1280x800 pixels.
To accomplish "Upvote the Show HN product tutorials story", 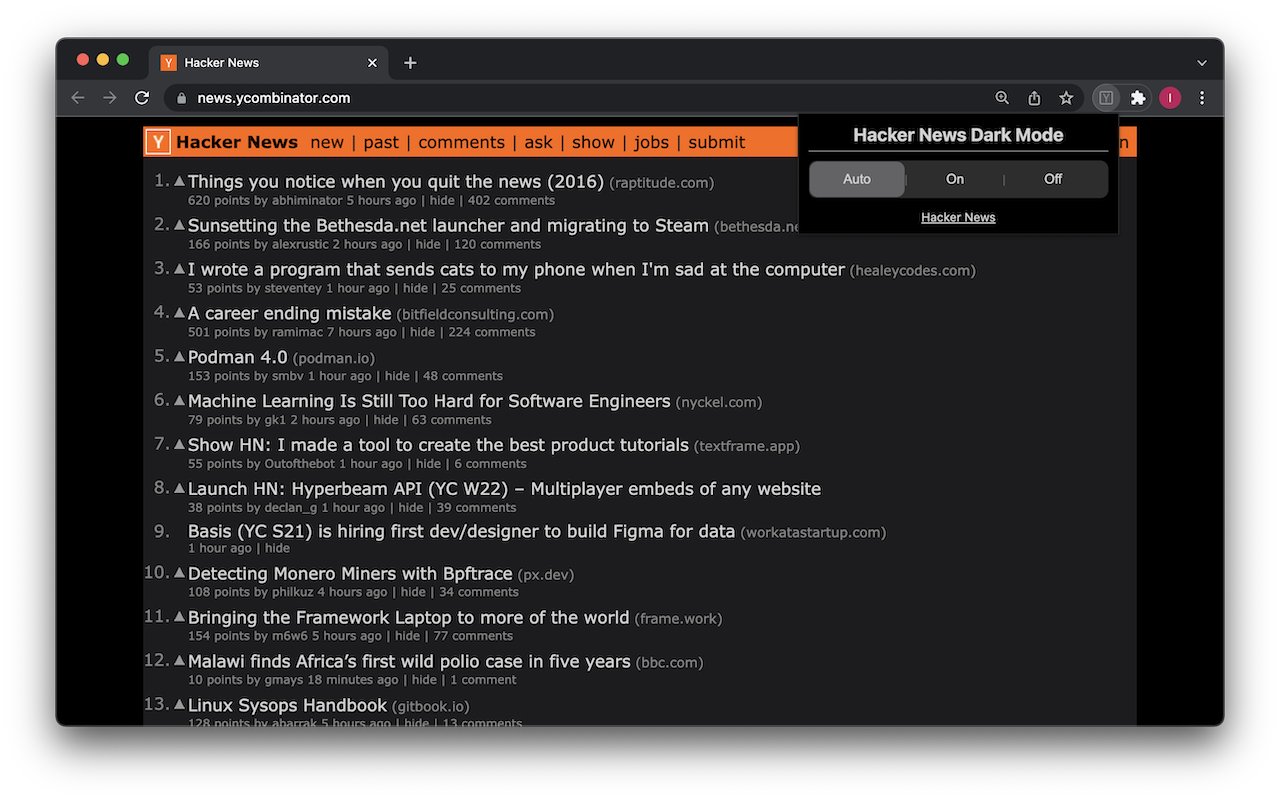I will tap(180, 444).
